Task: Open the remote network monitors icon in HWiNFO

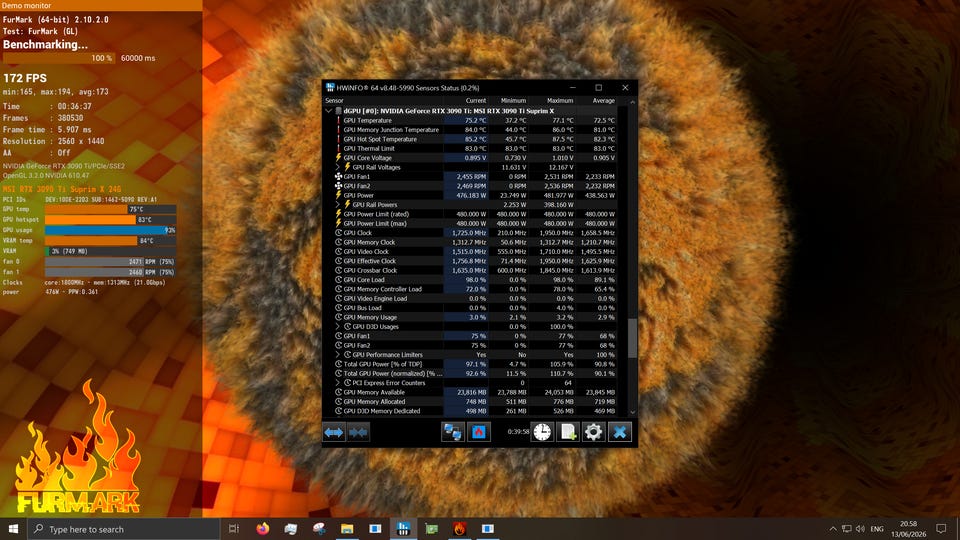Action: point(452,432)
